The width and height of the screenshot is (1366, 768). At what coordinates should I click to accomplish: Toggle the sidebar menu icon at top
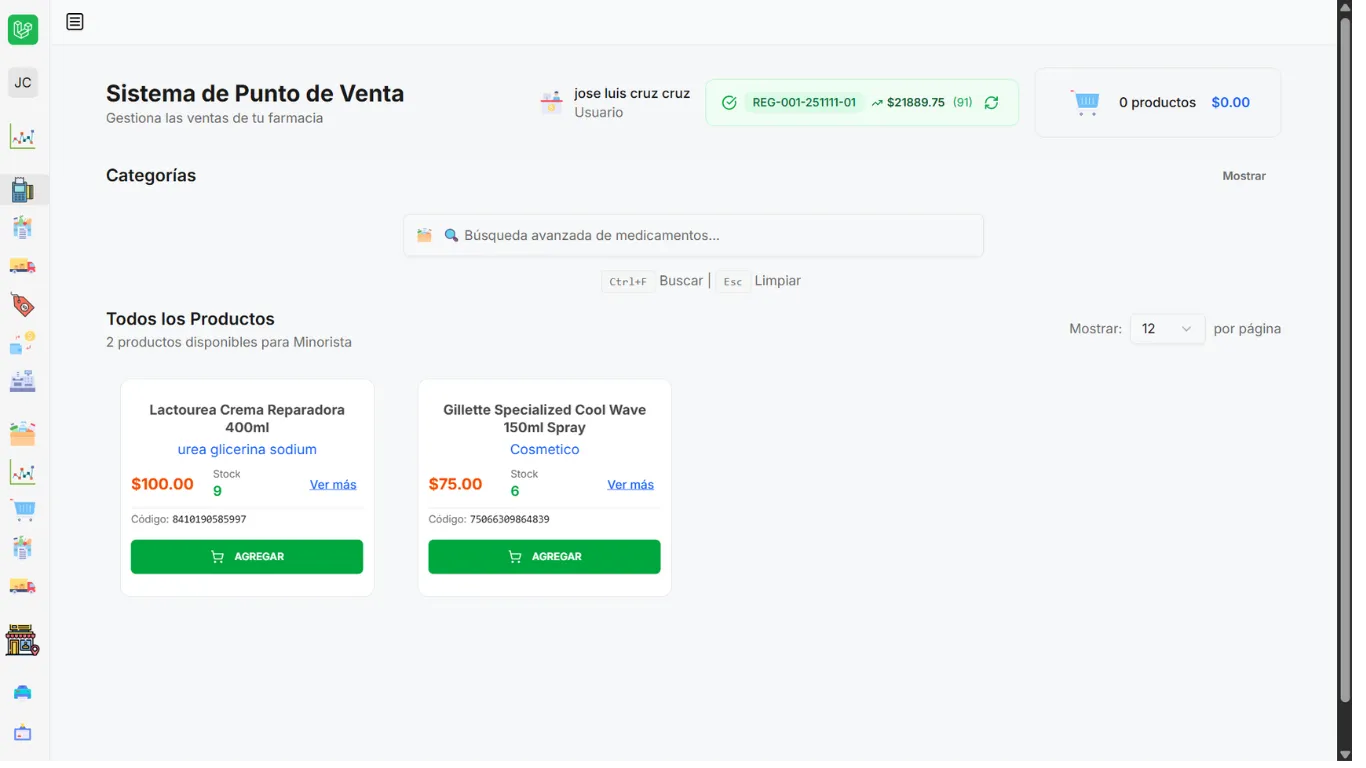(x=75, y=22)
